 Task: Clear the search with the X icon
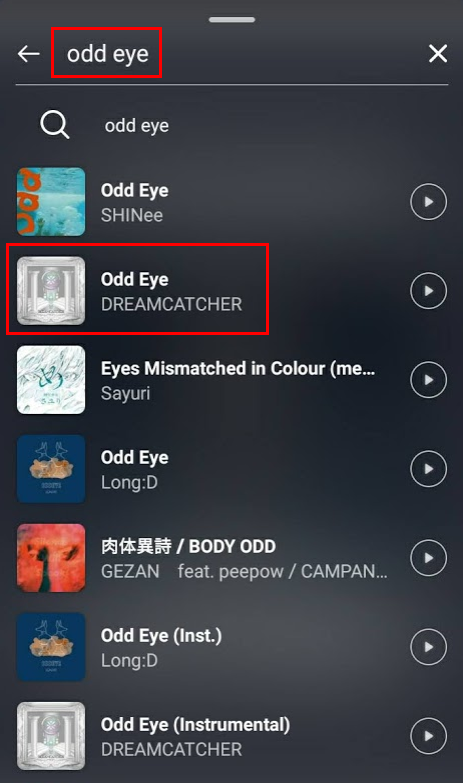tap(438, 53)
